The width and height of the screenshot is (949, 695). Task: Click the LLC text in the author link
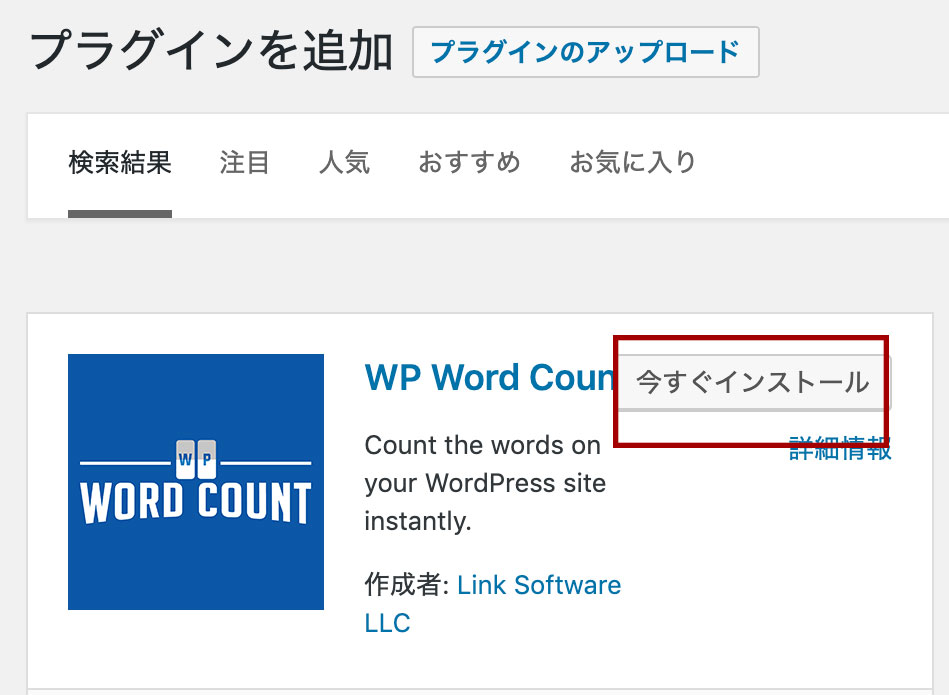coord(388,623)
